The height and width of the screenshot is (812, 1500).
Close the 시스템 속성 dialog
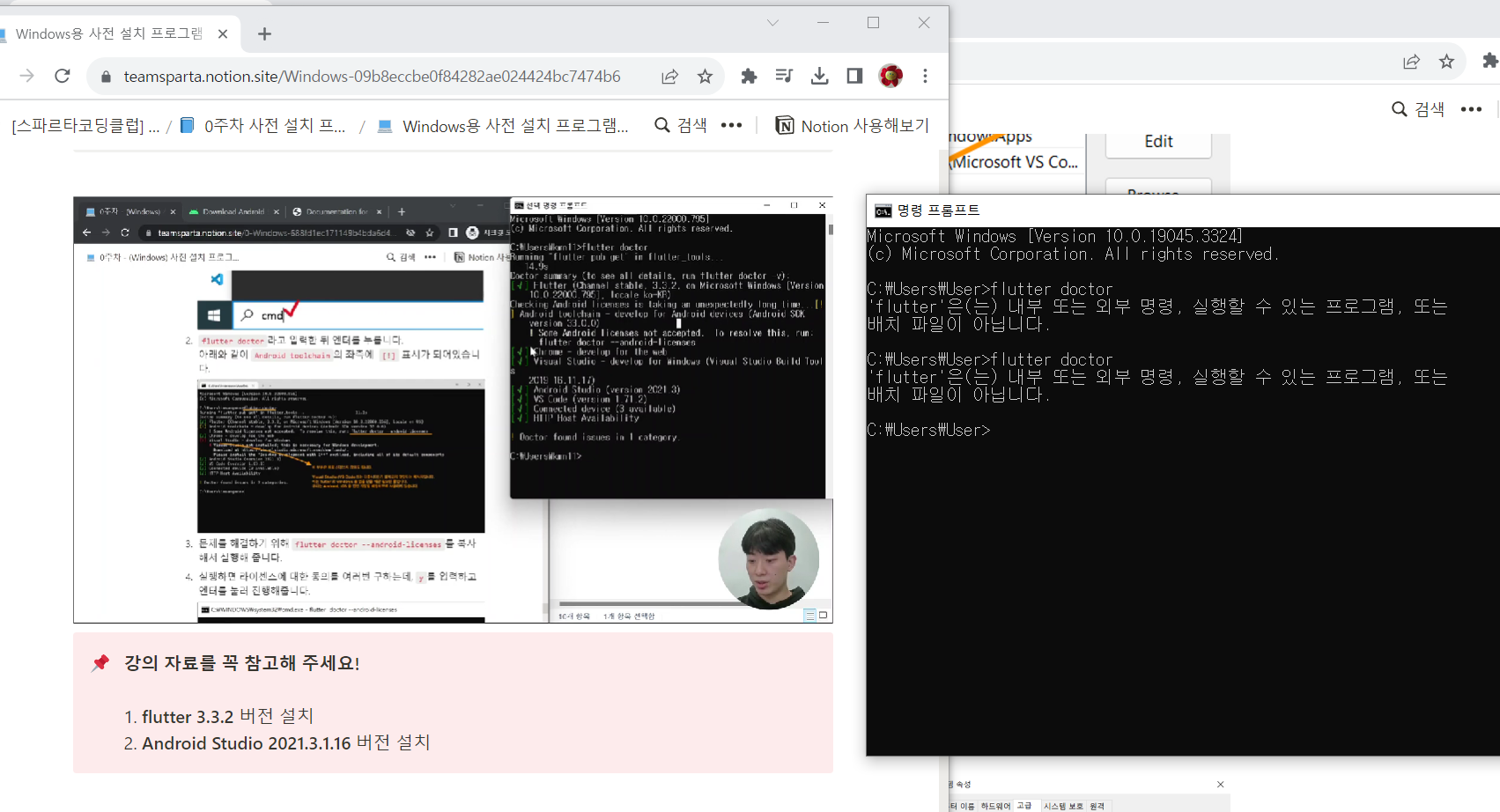1220,784
